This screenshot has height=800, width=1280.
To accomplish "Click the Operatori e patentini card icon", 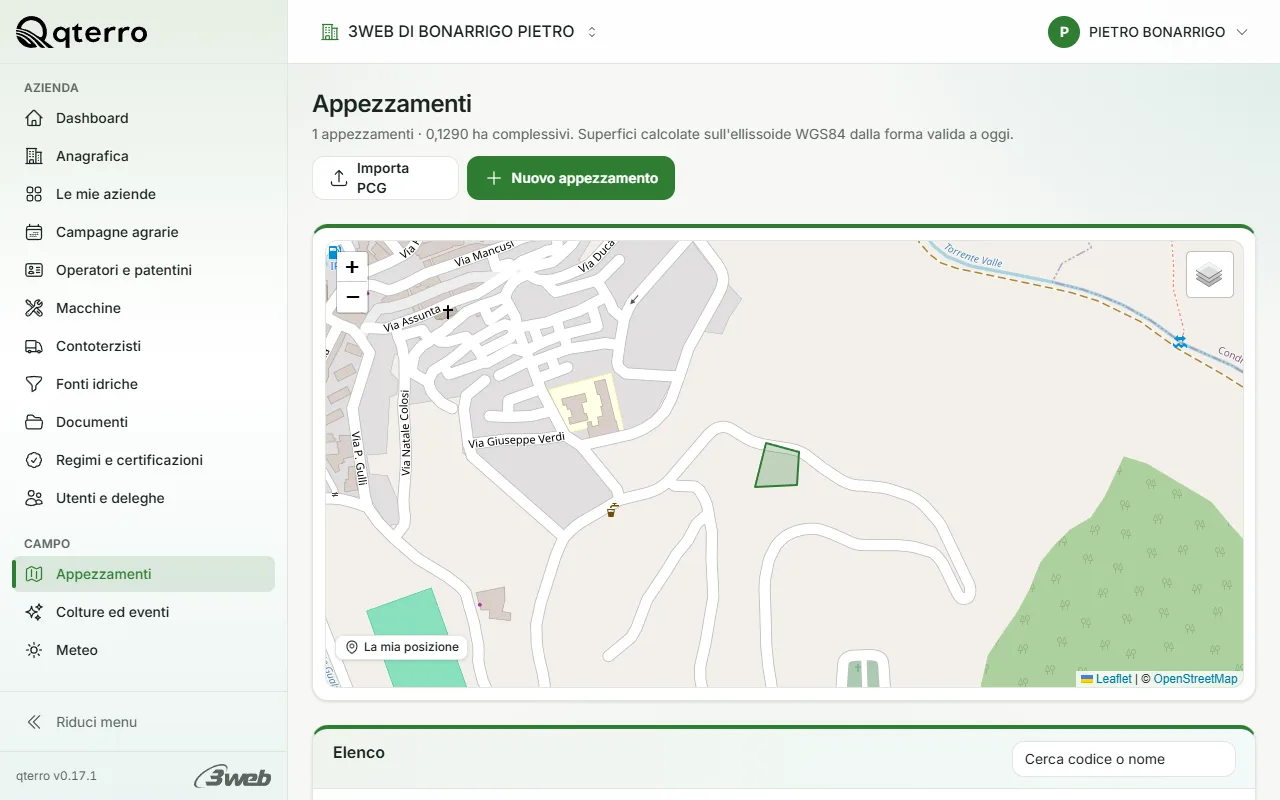I will [34, 270].
